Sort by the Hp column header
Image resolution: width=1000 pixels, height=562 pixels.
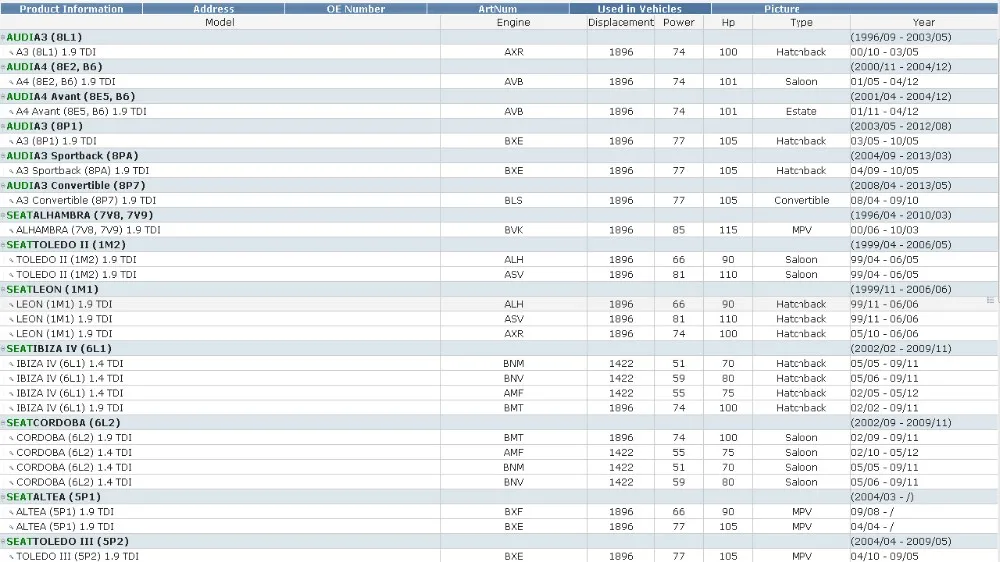point(728,22)
